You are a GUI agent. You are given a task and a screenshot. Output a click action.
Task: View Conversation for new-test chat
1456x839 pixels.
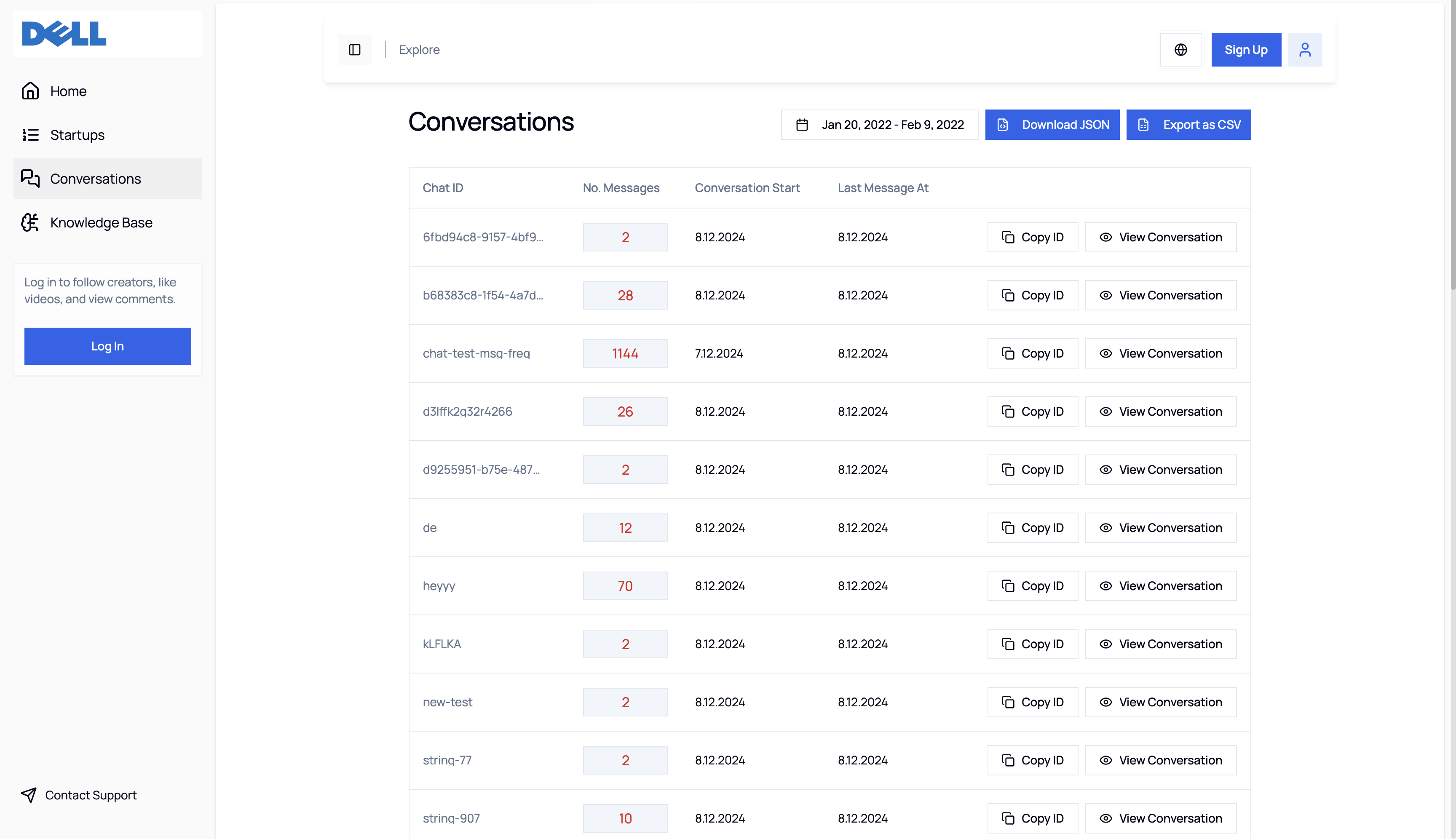[x=1160, y=702]
